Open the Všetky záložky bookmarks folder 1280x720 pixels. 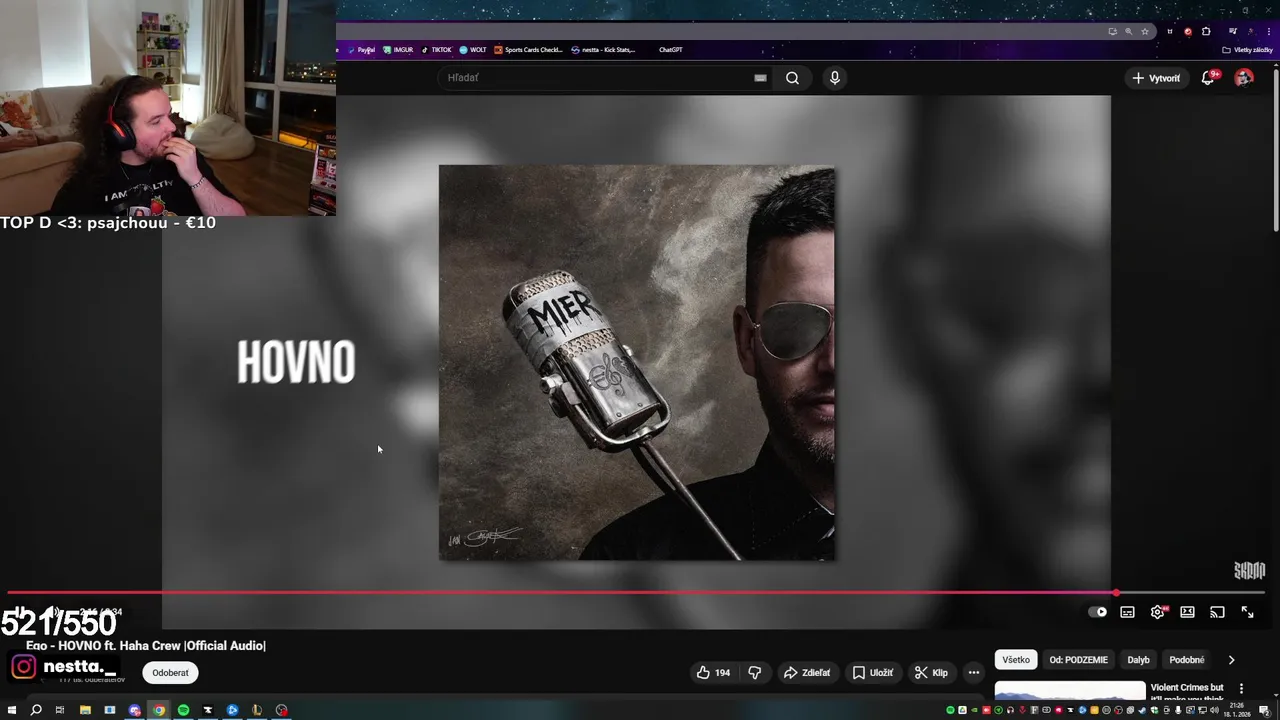[x=1247, y=49]
